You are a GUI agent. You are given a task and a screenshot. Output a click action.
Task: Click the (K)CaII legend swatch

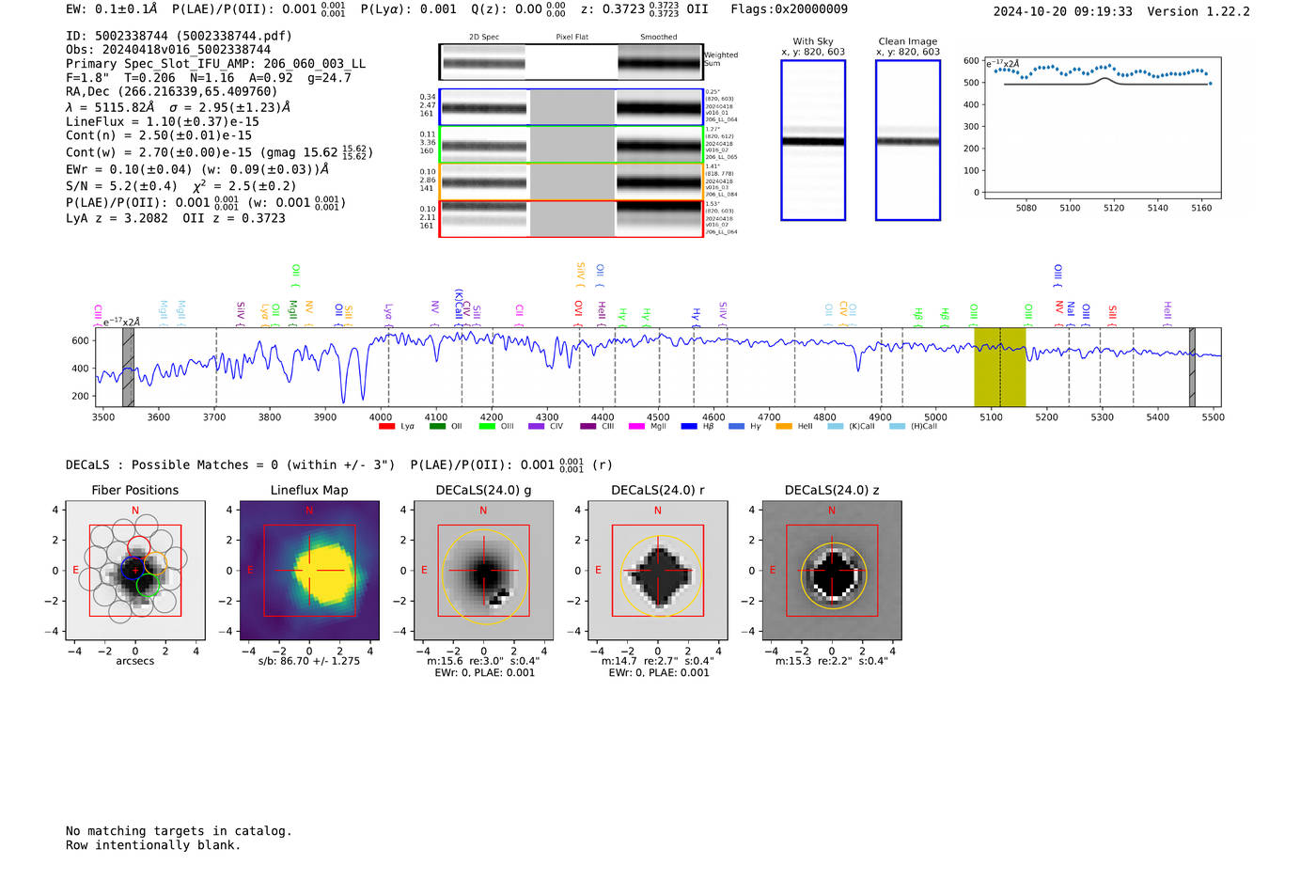pos(836,427)
